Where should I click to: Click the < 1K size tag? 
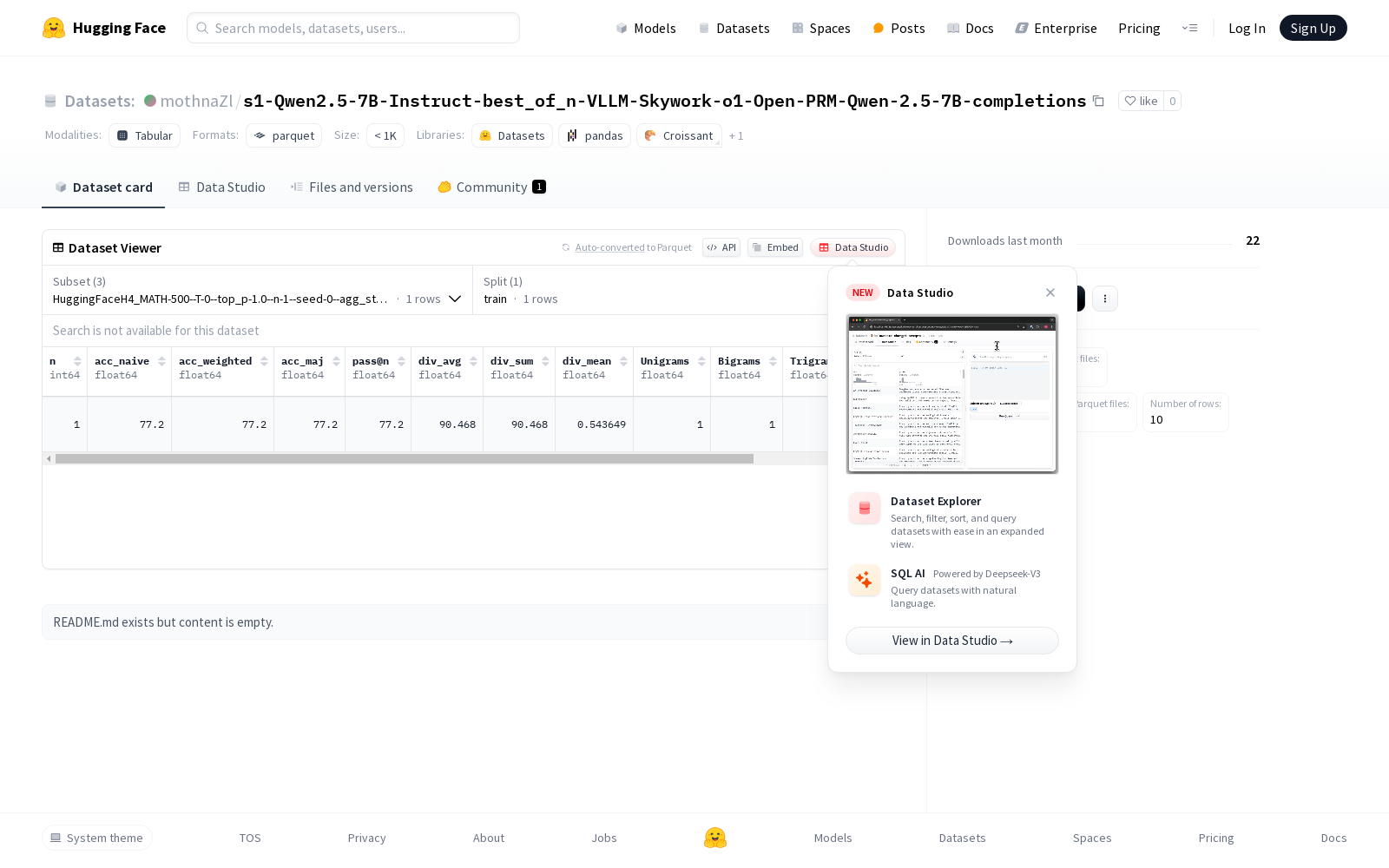point(385,135)
